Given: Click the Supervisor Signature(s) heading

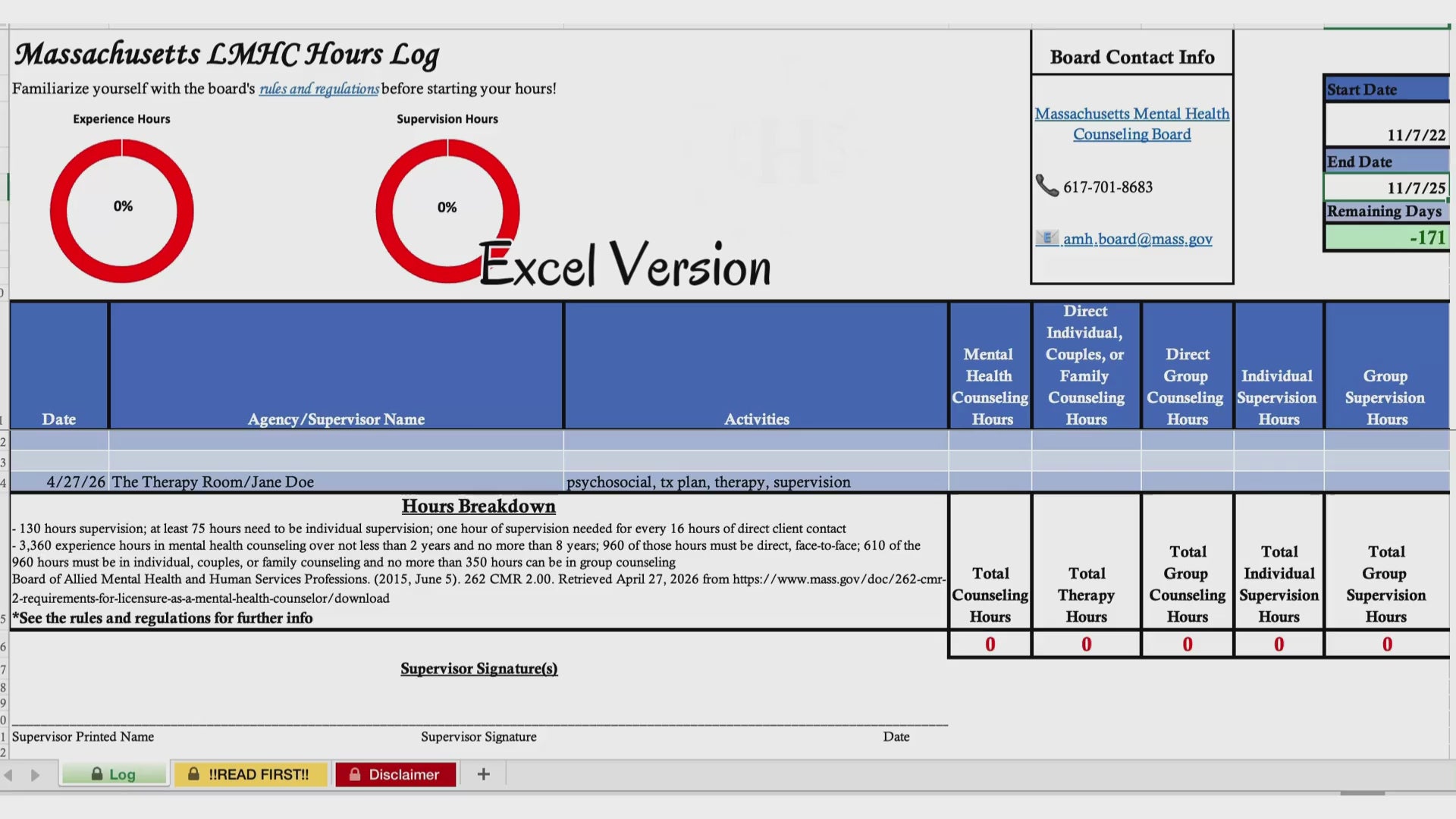Looking at the screenshot, I should (x=479, y=668).
